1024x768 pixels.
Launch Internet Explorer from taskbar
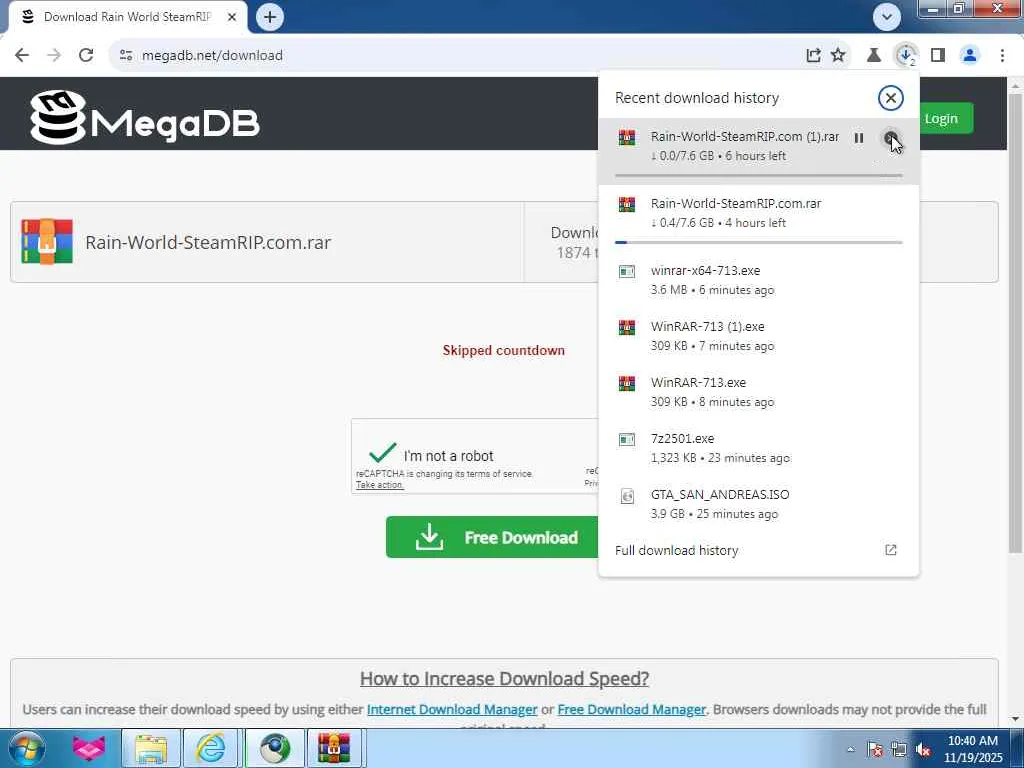(211, 748)
